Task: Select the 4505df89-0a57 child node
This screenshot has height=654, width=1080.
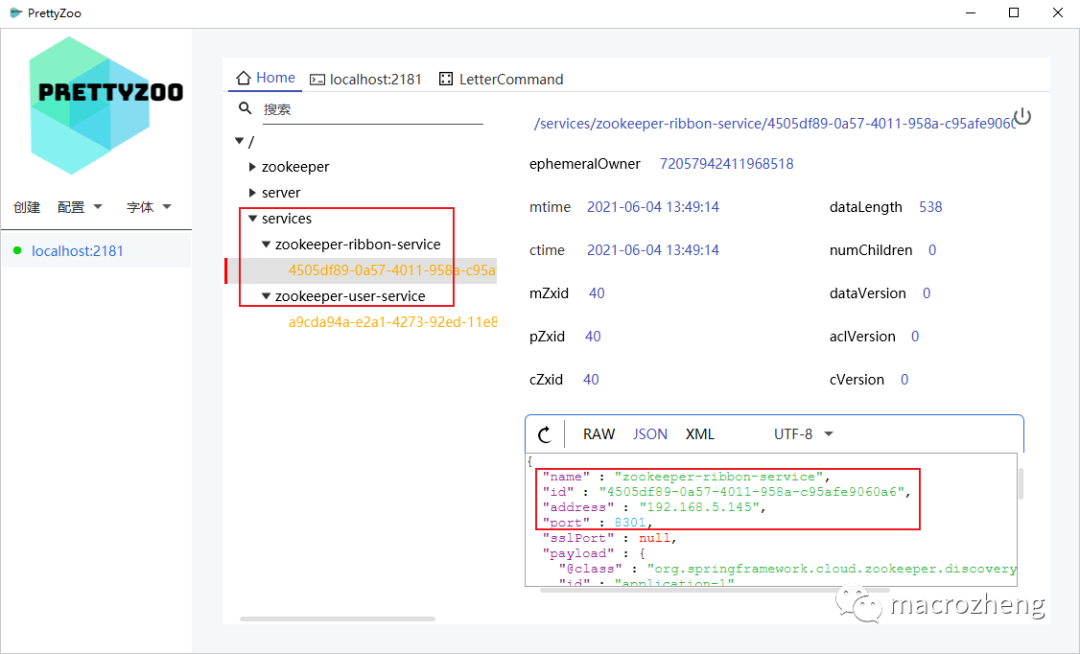Action: coord(392,271)
